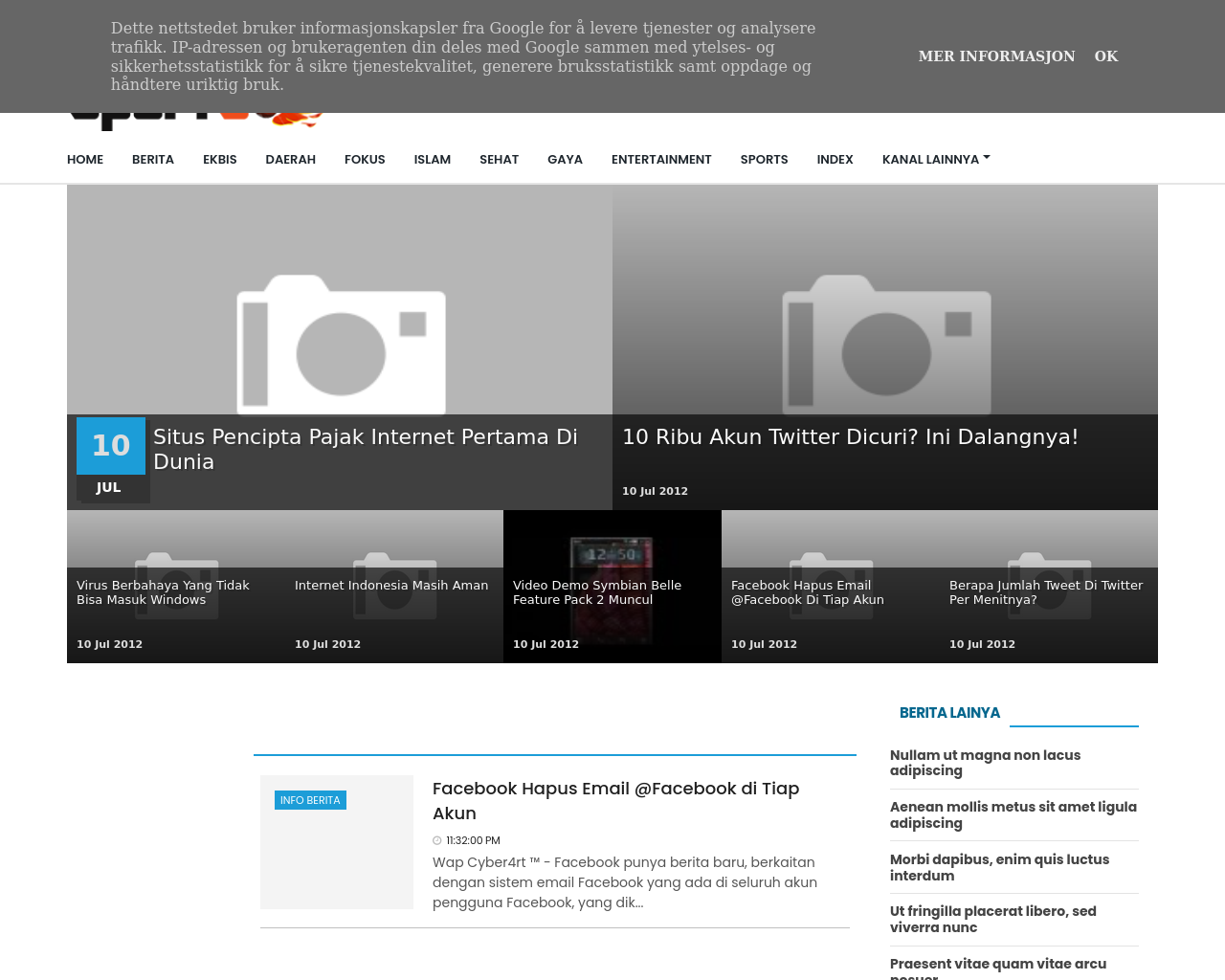Viewport: 1225px width, 980px height.
Task: Click 10 Jul 2012 under Twitter Dicuri headline
Action: click(655, 491)
